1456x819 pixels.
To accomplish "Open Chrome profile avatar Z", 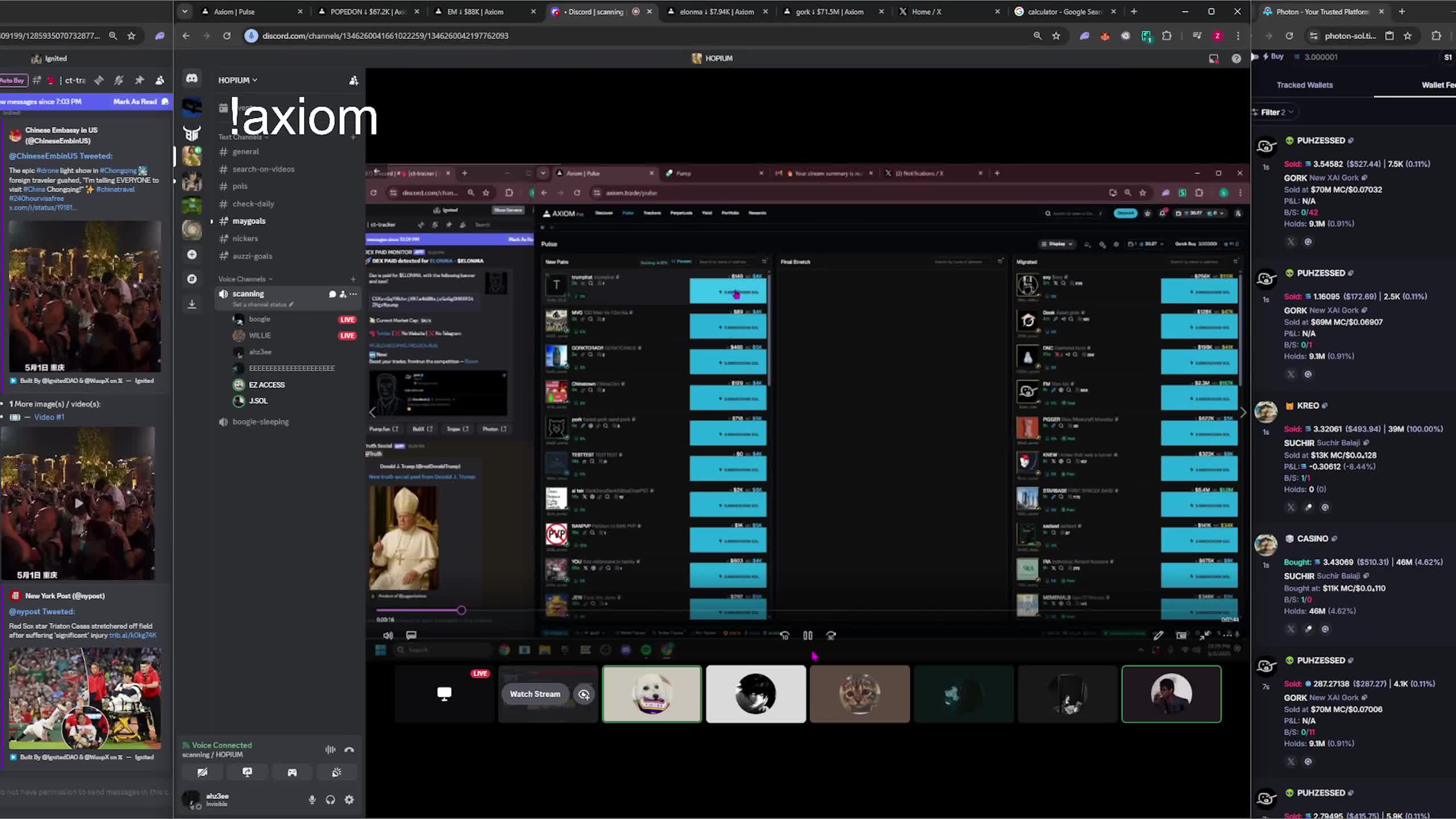I will click(x=1217, y=36).
